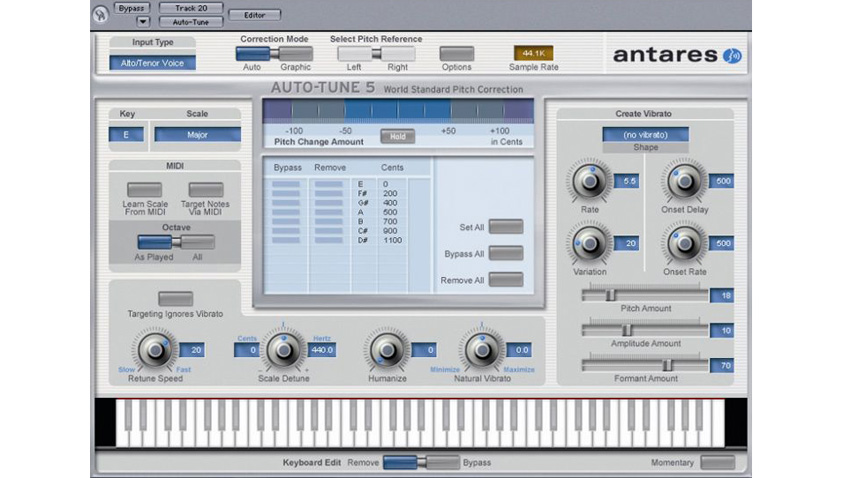
Task: Click the Hold button on pitch meter
Action: (397, 137)
